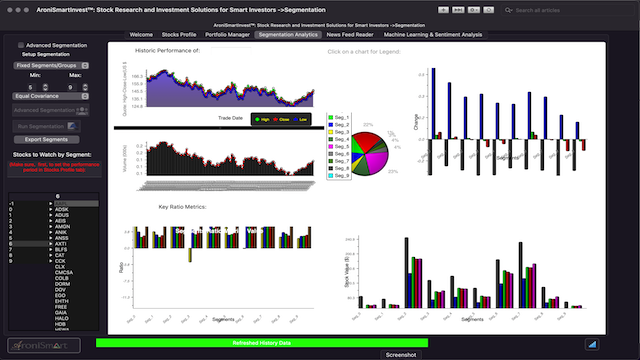Click the blue triangle icon at bottom right
The width and height of the screenshot is (640, 360).
(592, 344)
